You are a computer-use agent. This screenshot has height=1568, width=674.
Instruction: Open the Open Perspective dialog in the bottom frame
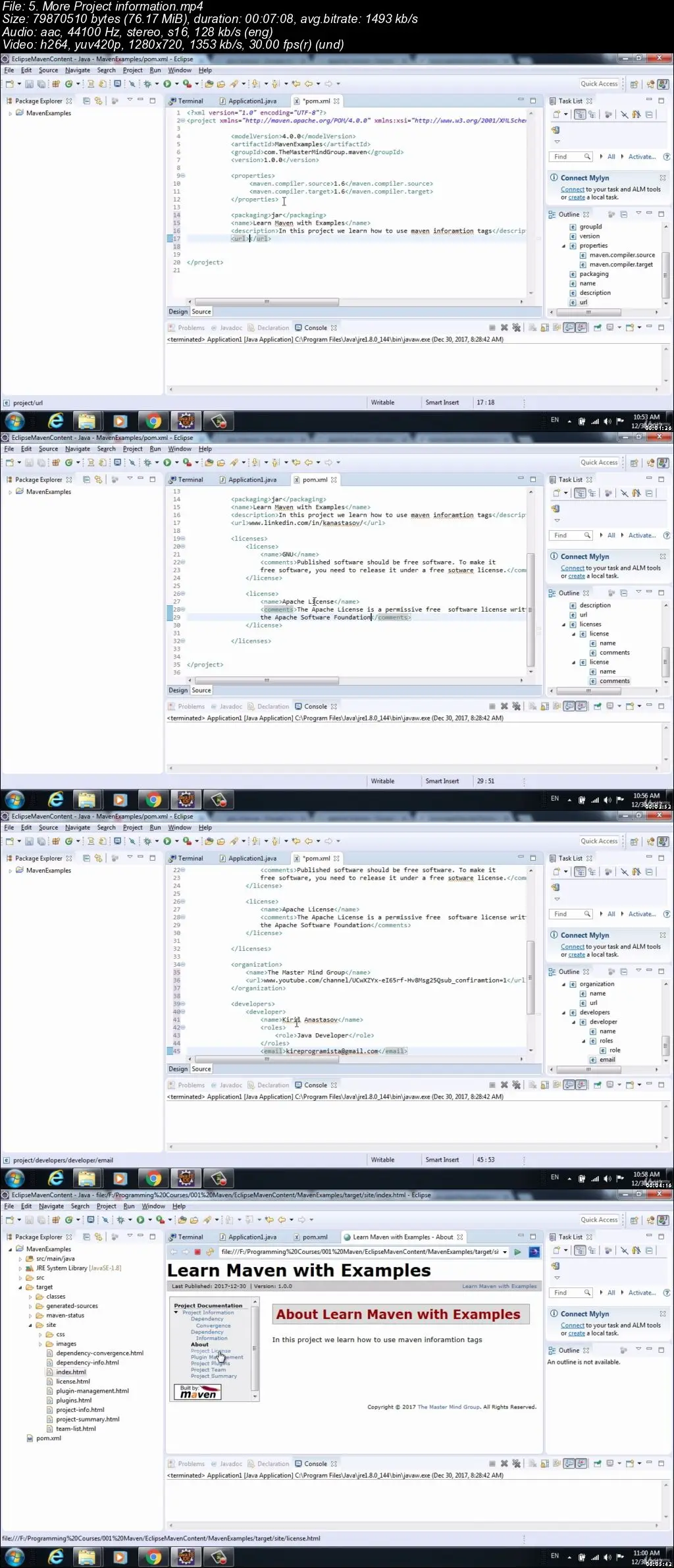[635, 1220]
